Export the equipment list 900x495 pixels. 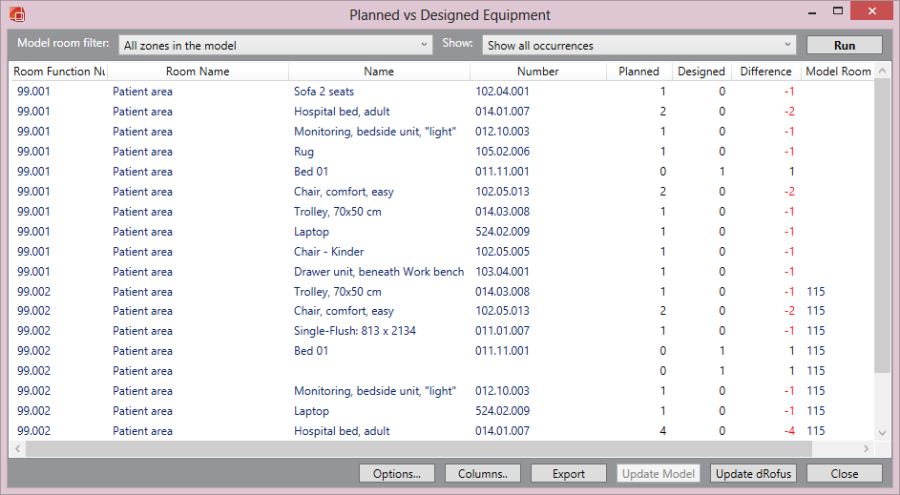(x=568, y=474)
